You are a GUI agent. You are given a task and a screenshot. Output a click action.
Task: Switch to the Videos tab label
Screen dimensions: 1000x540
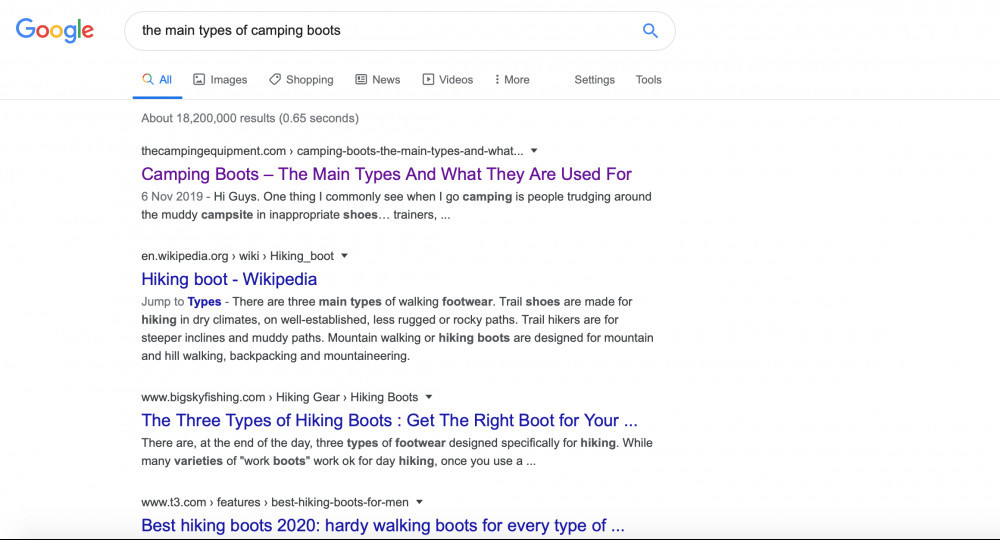coord(456,80)
